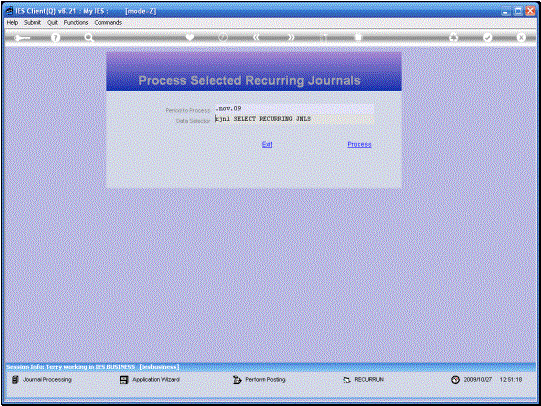Image resolution: width=541 pixels, height=406 pixels.
Task: Click the trash delete icon in the toolbar
Action: click(x=358, y=37)
